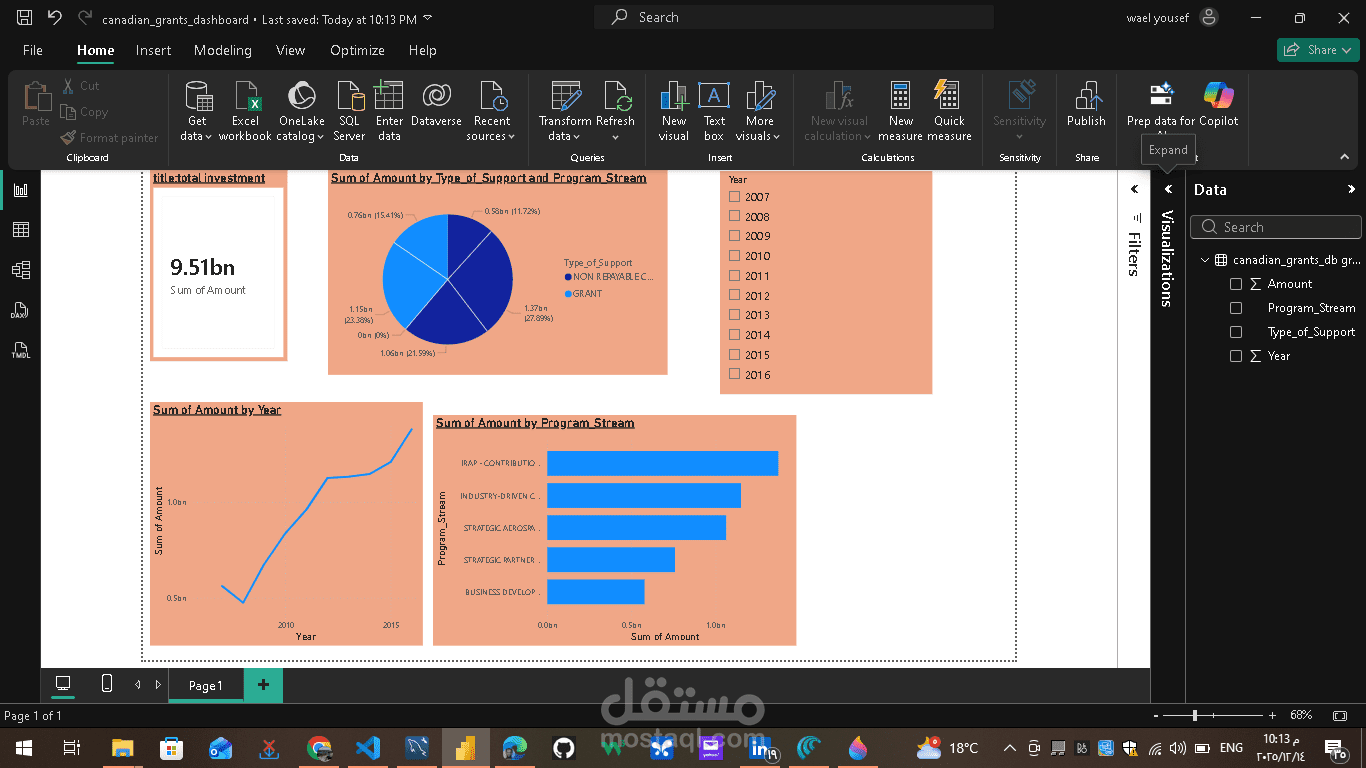Create a Quick measure

(949, 111)
